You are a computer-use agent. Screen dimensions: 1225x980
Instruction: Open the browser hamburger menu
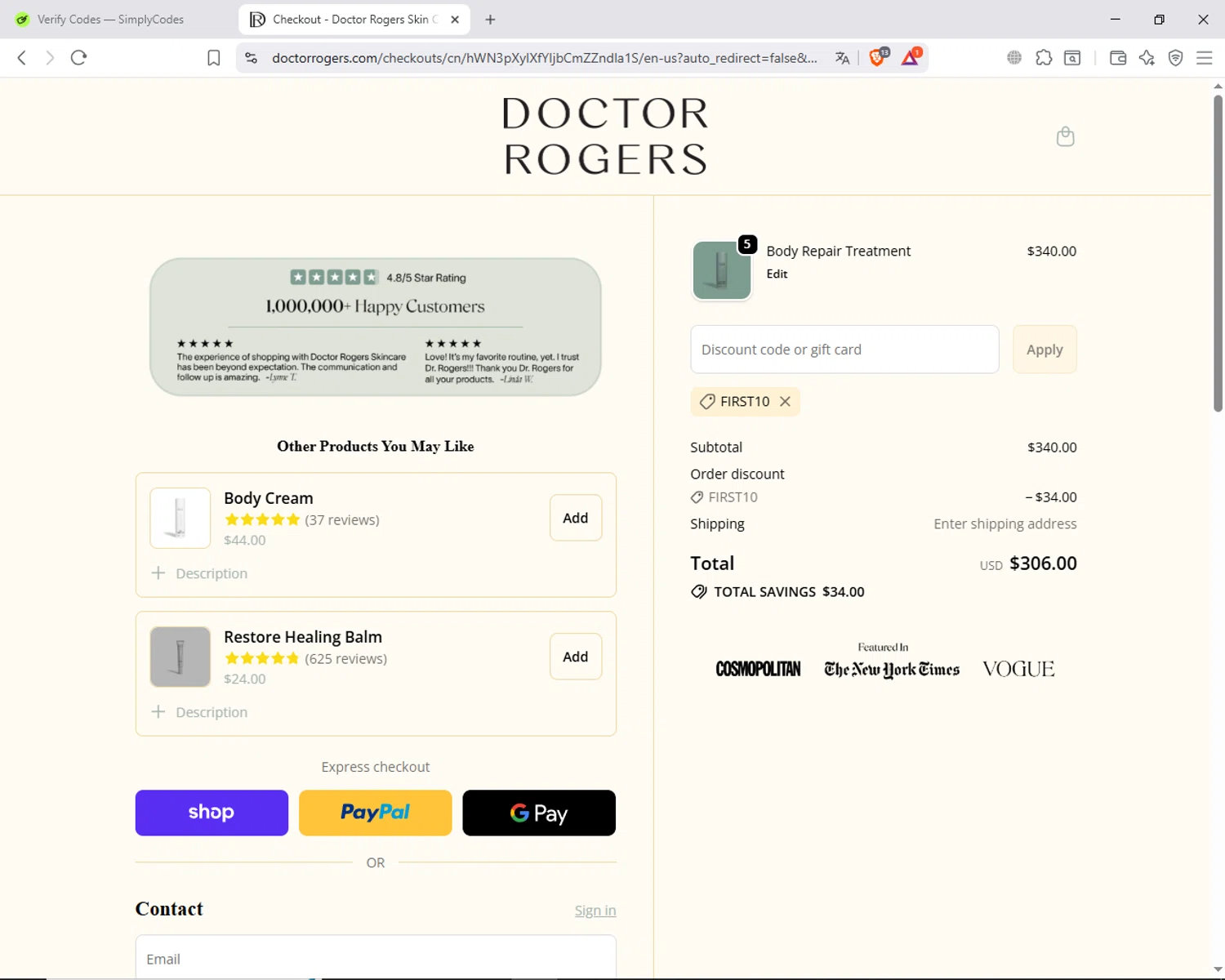tap(1204, 58)
